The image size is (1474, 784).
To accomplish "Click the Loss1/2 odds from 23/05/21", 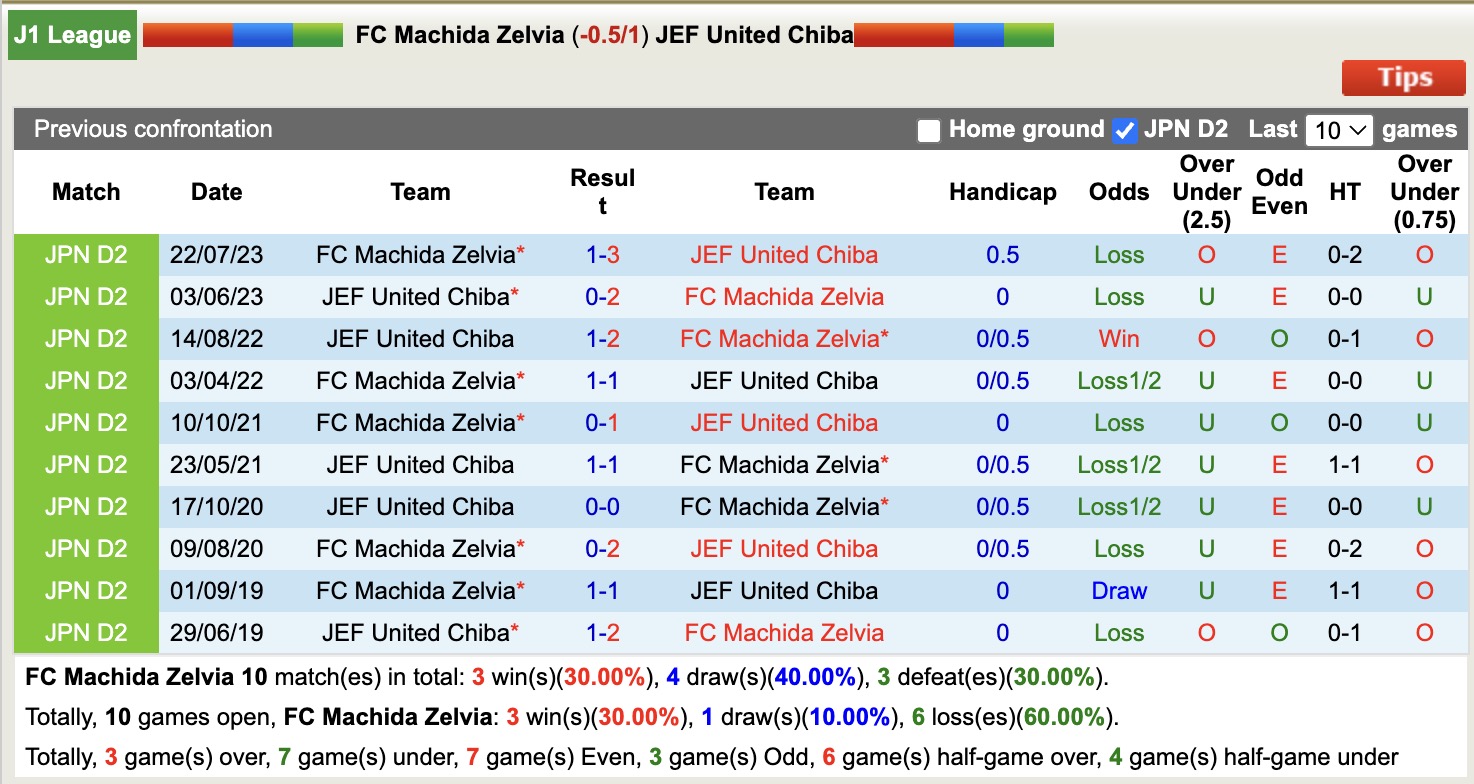I will pos(1118,464).
